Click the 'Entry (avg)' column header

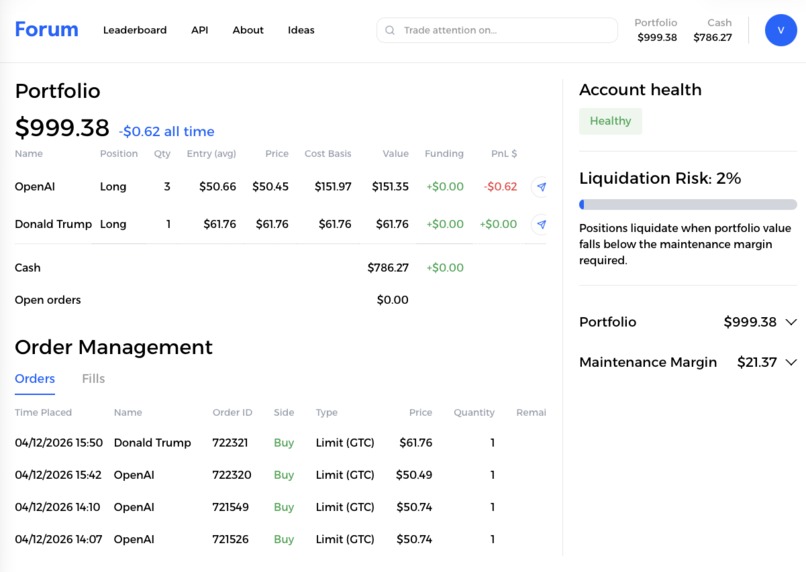211,154
